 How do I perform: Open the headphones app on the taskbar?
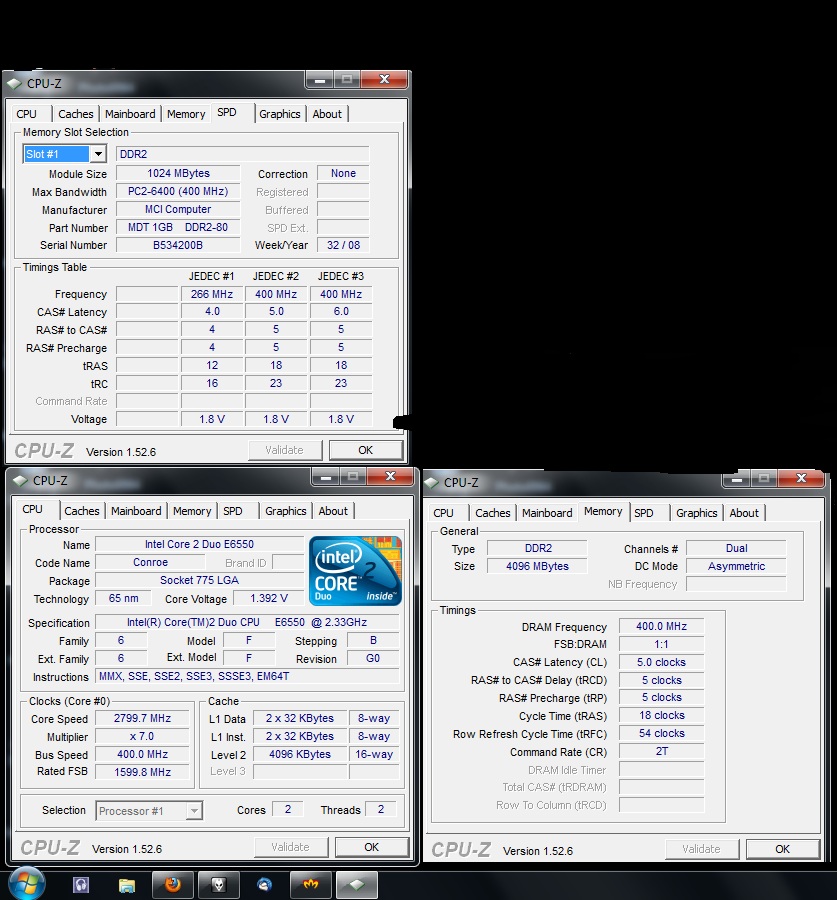81,885
